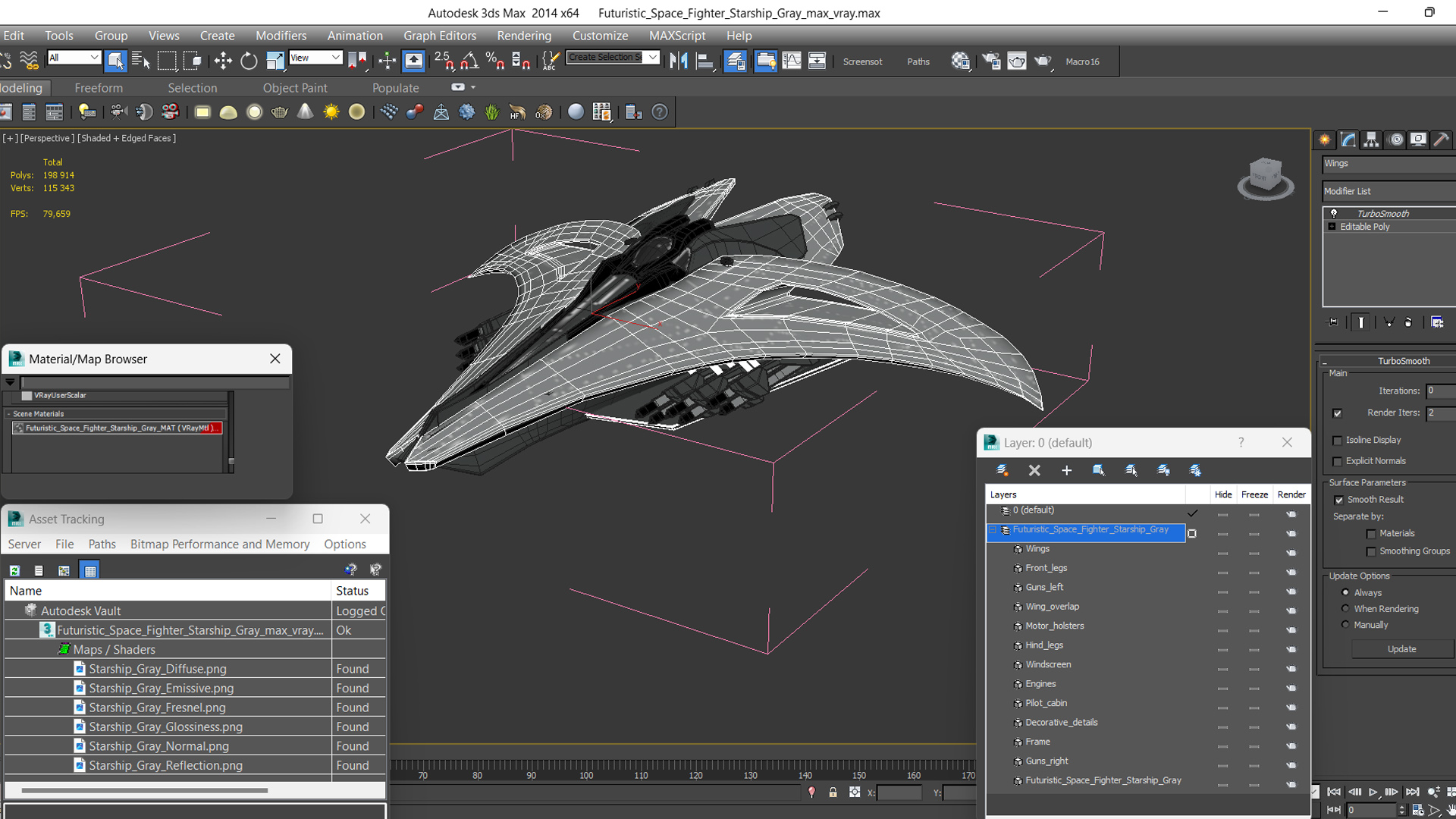Toggle Smooth Result checkbox
Screen dimensions: 1456x819
pyautogui.click(x=1338, y=500)
